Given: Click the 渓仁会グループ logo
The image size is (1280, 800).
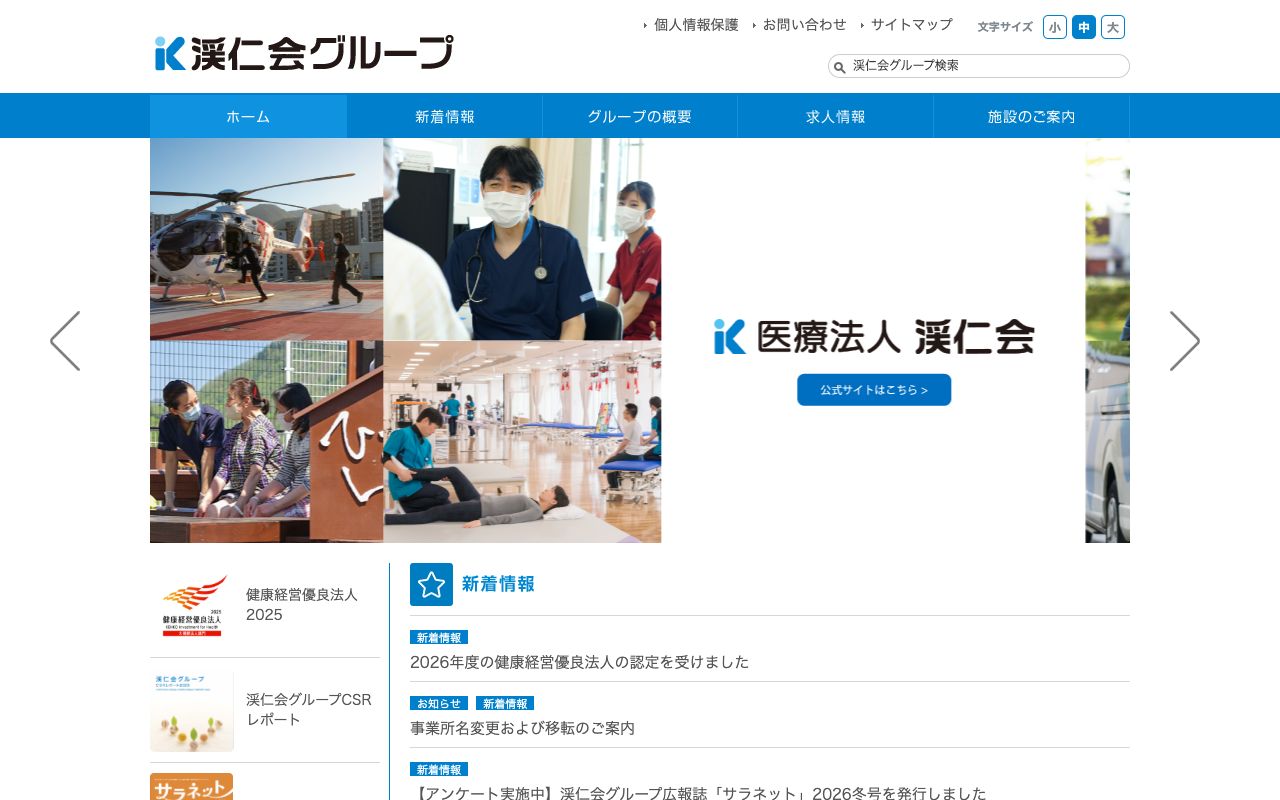Looking at the screenshot, I should click(x=302, y=52).
